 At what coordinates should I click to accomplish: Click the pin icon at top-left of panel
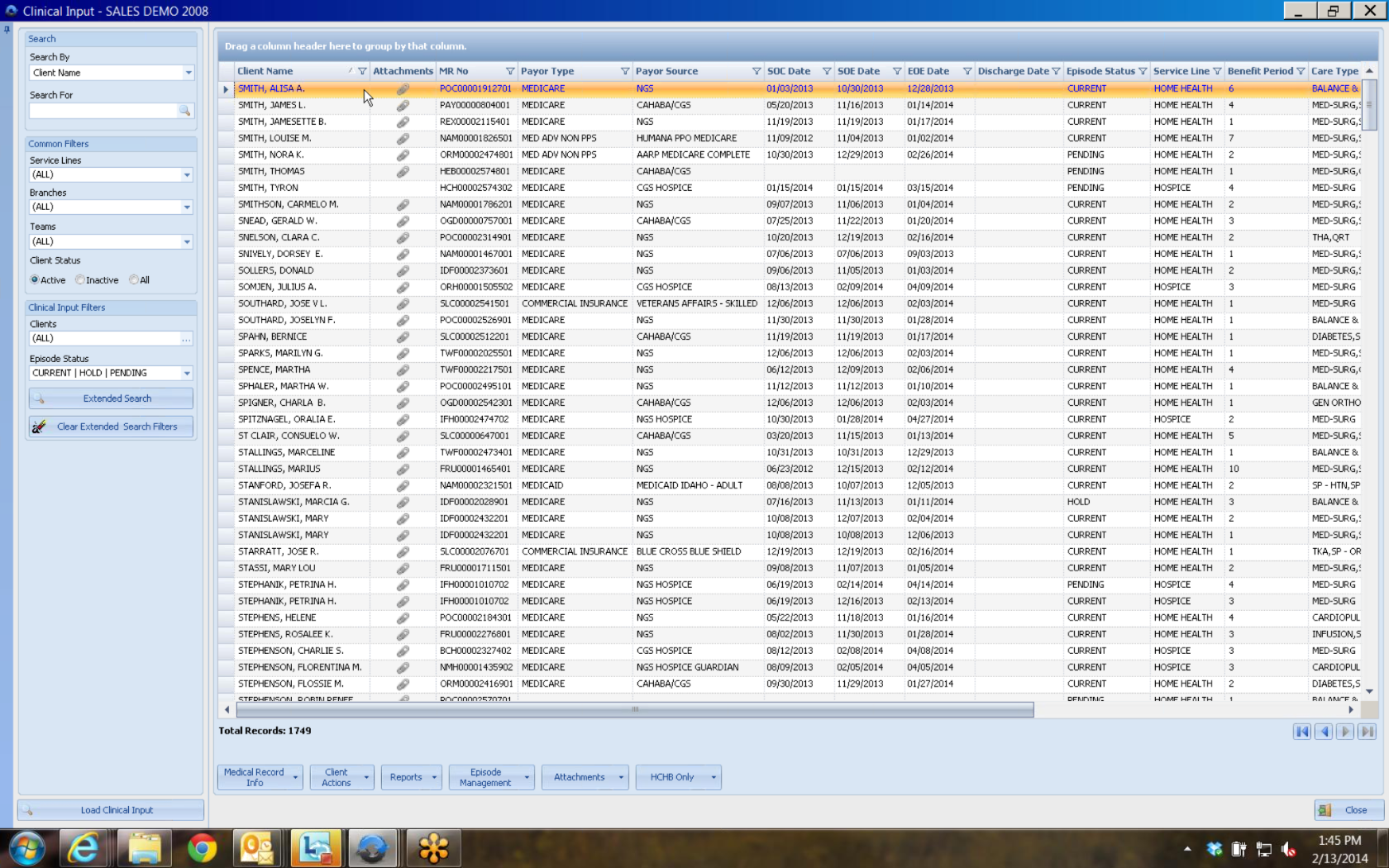7,30
